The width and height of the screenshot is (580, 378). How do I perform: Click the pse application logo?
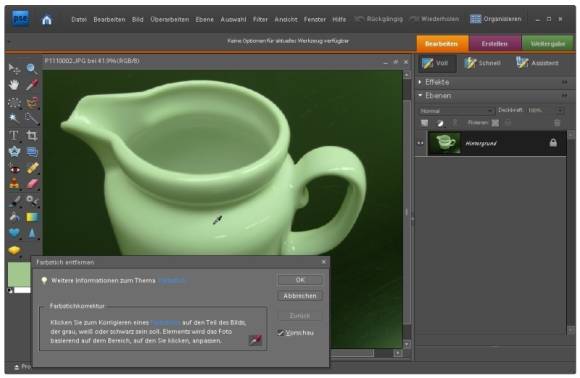pos(21,18)
